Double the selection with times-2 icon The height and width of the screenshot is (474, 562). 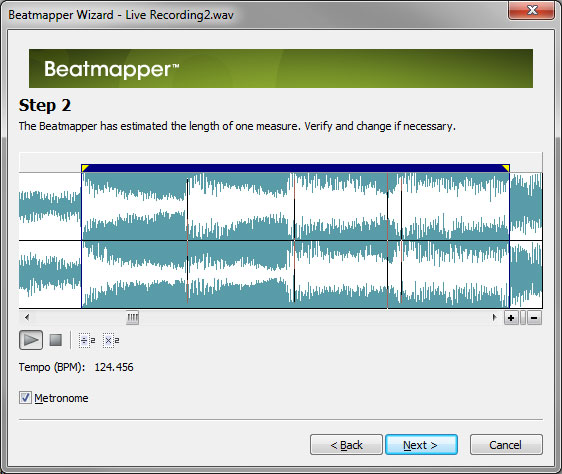coord(111,340)
